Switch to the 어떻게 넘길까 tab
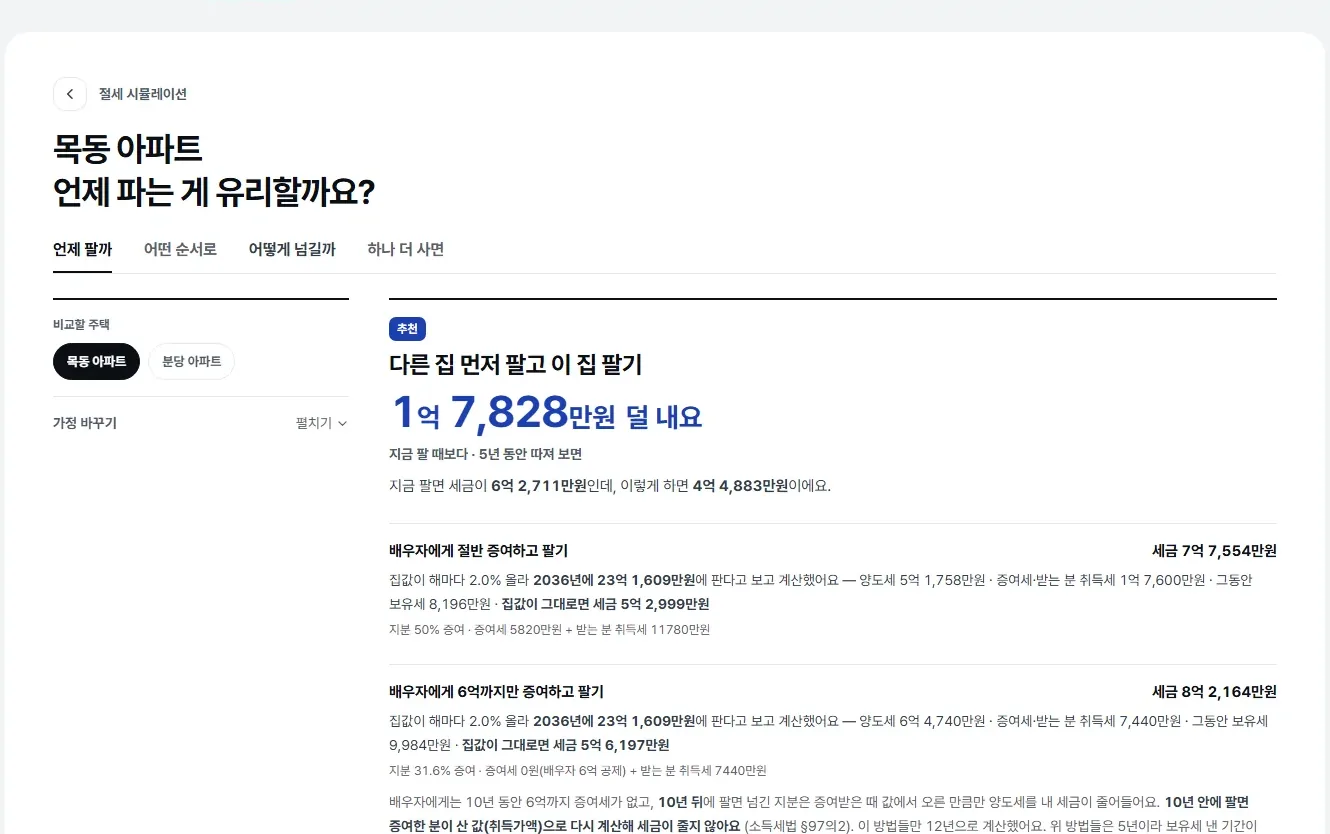 [x=292, y=249]
